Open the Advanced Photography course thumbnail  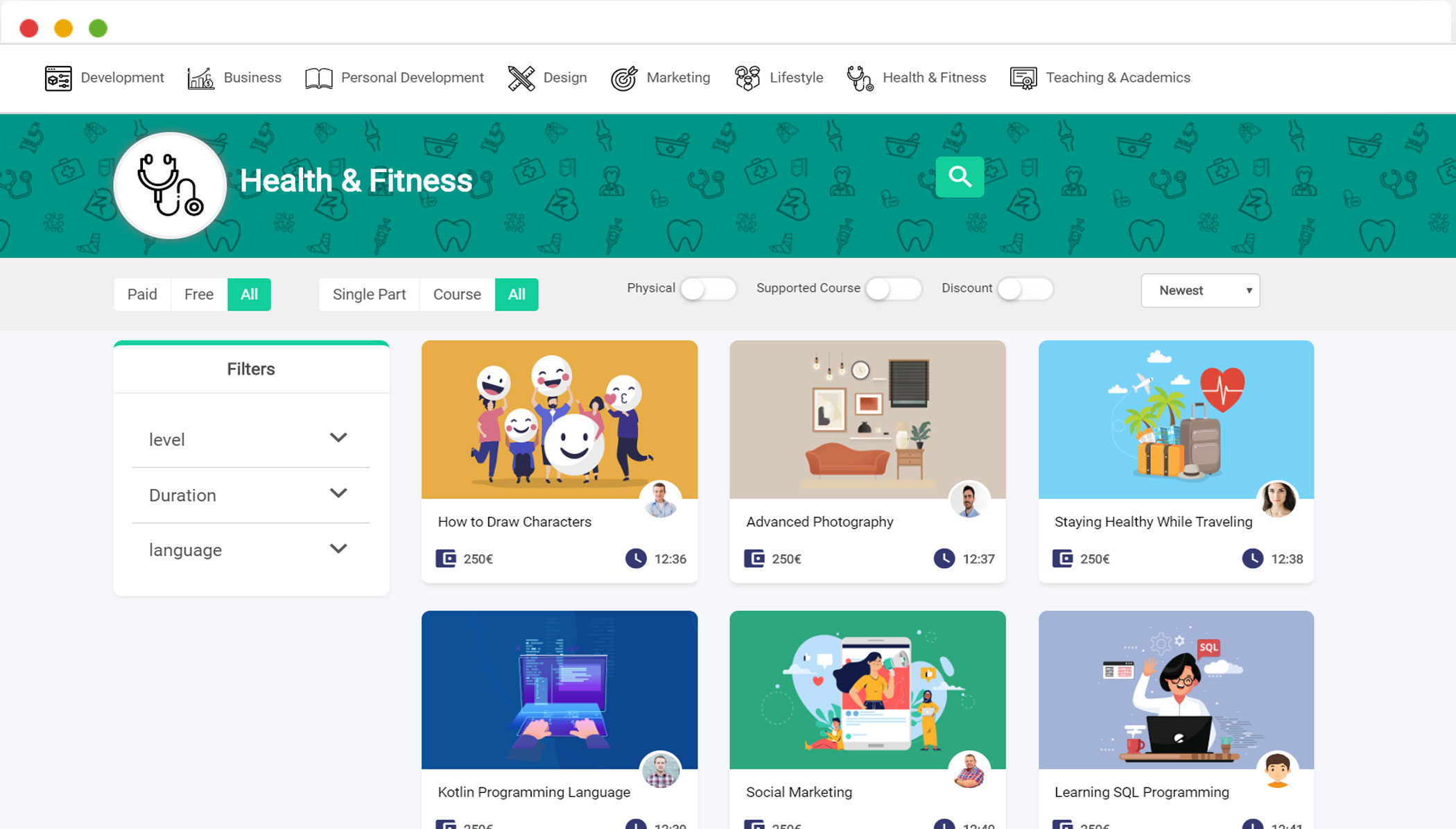(867, 419)
